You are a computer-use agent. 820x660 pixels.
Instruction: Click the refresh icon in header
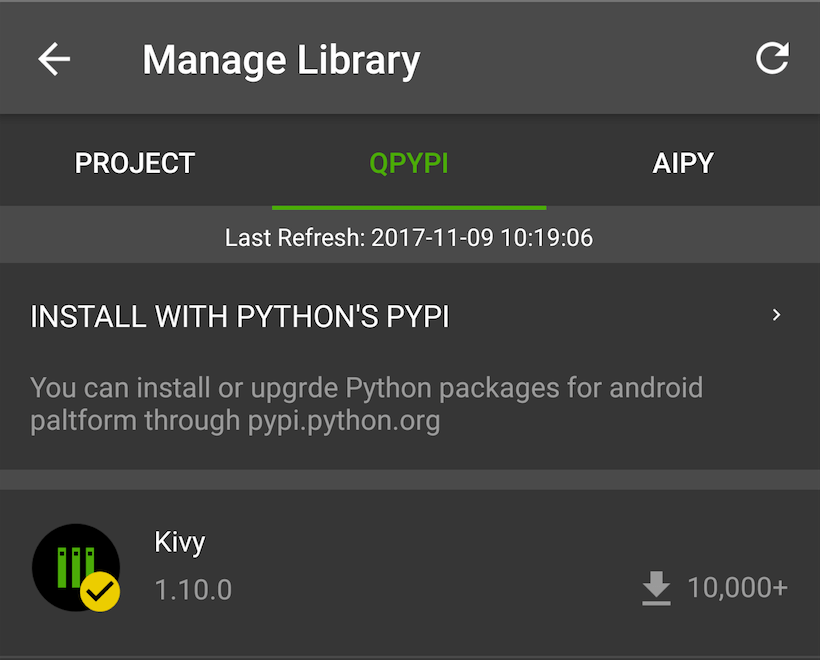(x=772, y=59)
